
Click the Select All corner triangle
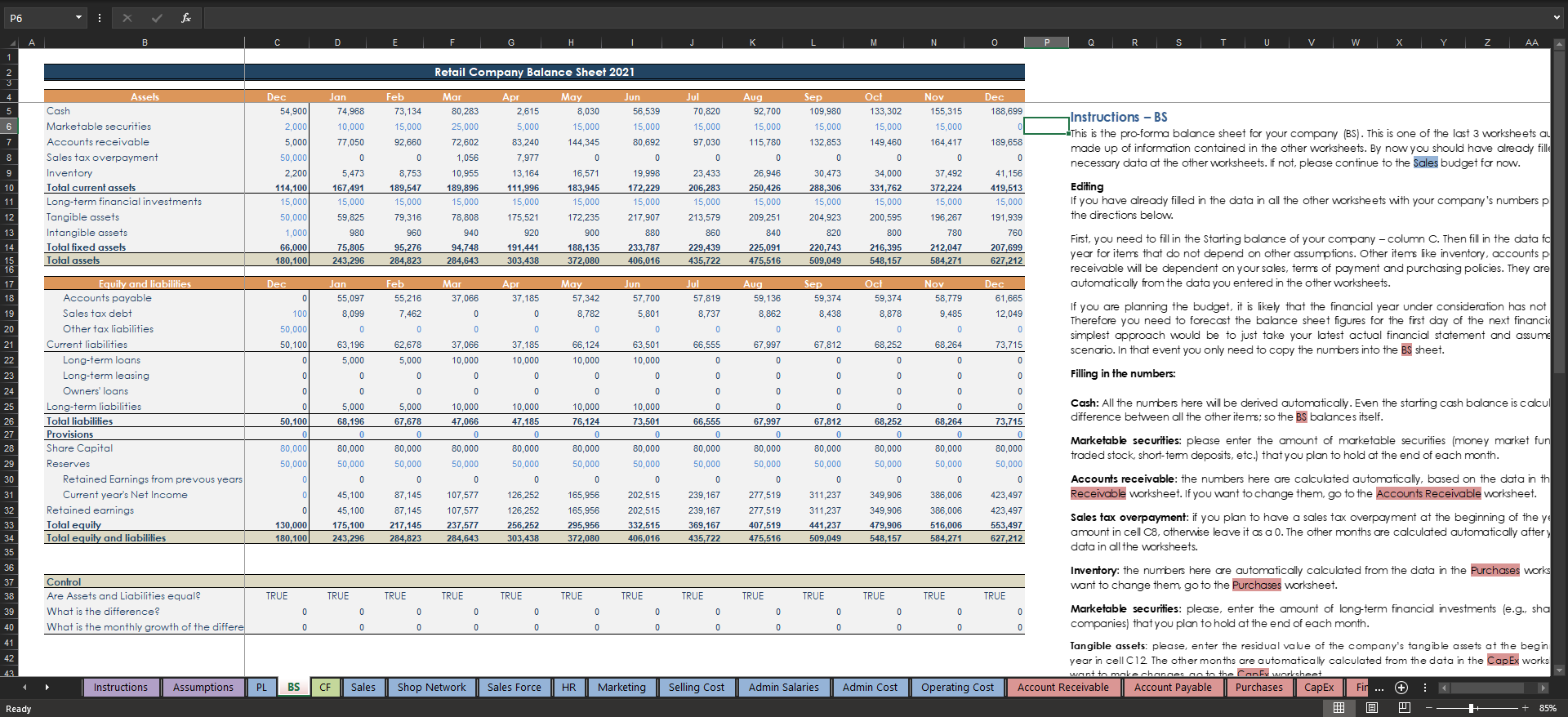pos(11,42)
